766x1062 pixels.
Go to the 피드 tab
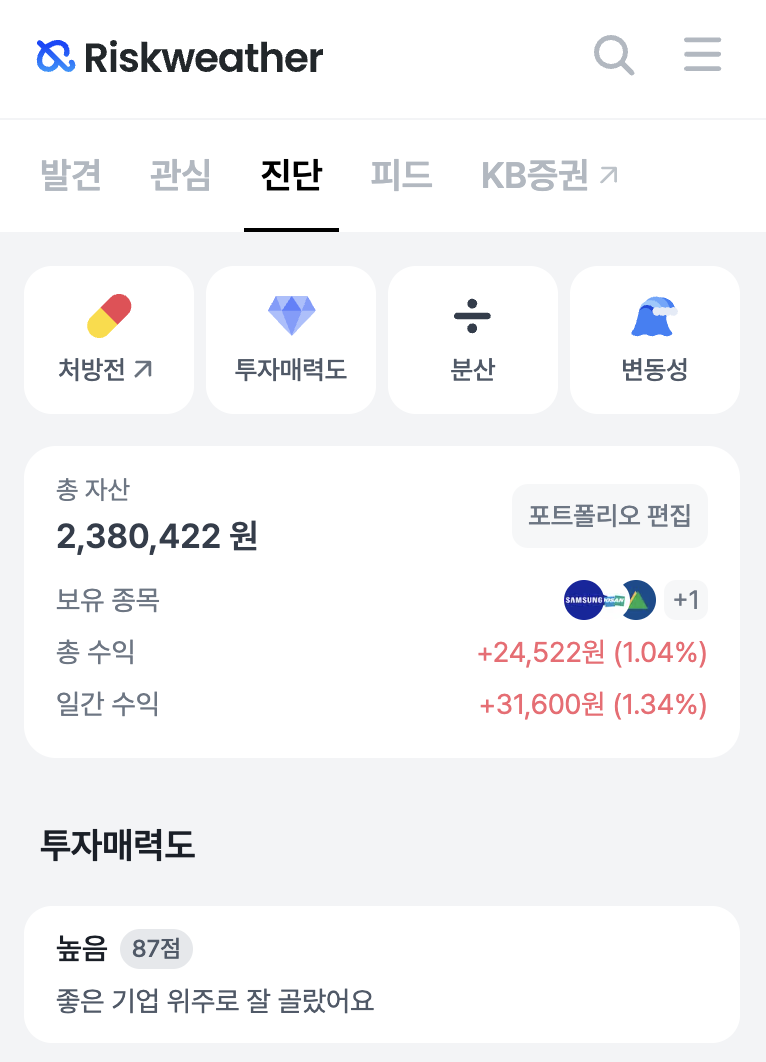pyautogui.click(x=401, y=176)
